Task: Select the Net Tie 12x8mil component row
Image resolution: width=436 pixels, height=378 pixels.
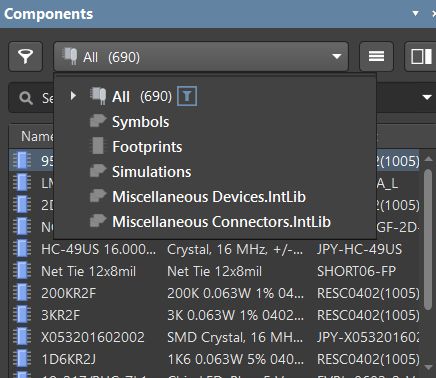Action: click(x=215, y=271)
